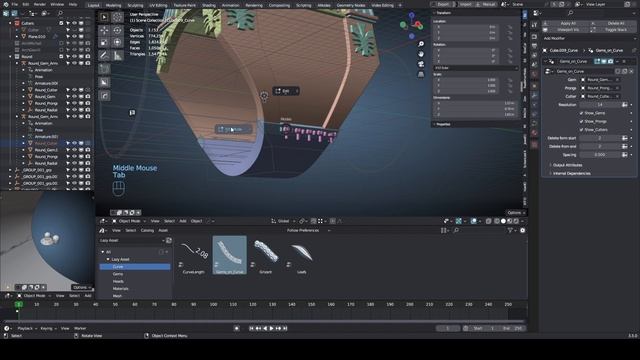Expand the Output Attributes section

click(x=567, y=165)
